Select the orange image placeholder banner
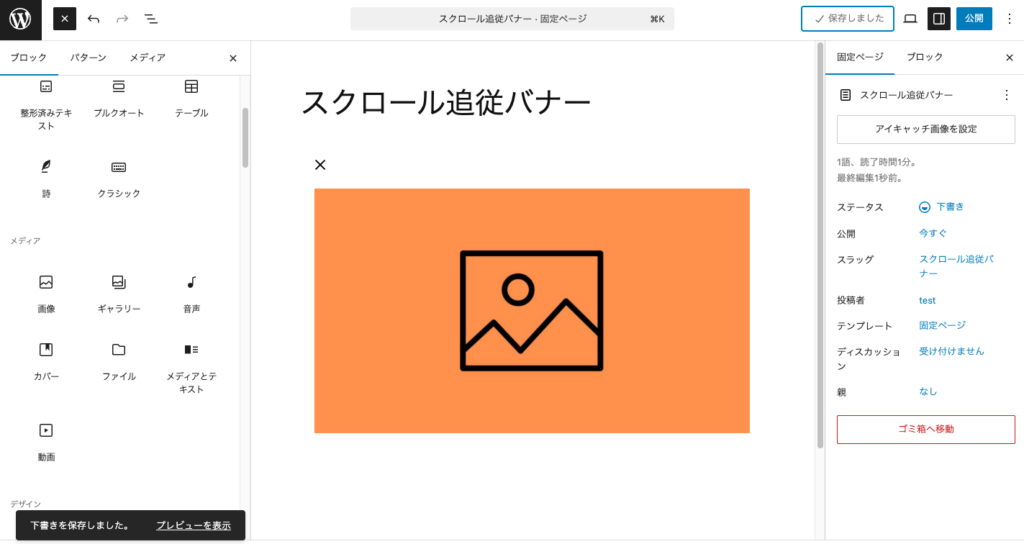The image size is (1024, 544). [532, 311]
